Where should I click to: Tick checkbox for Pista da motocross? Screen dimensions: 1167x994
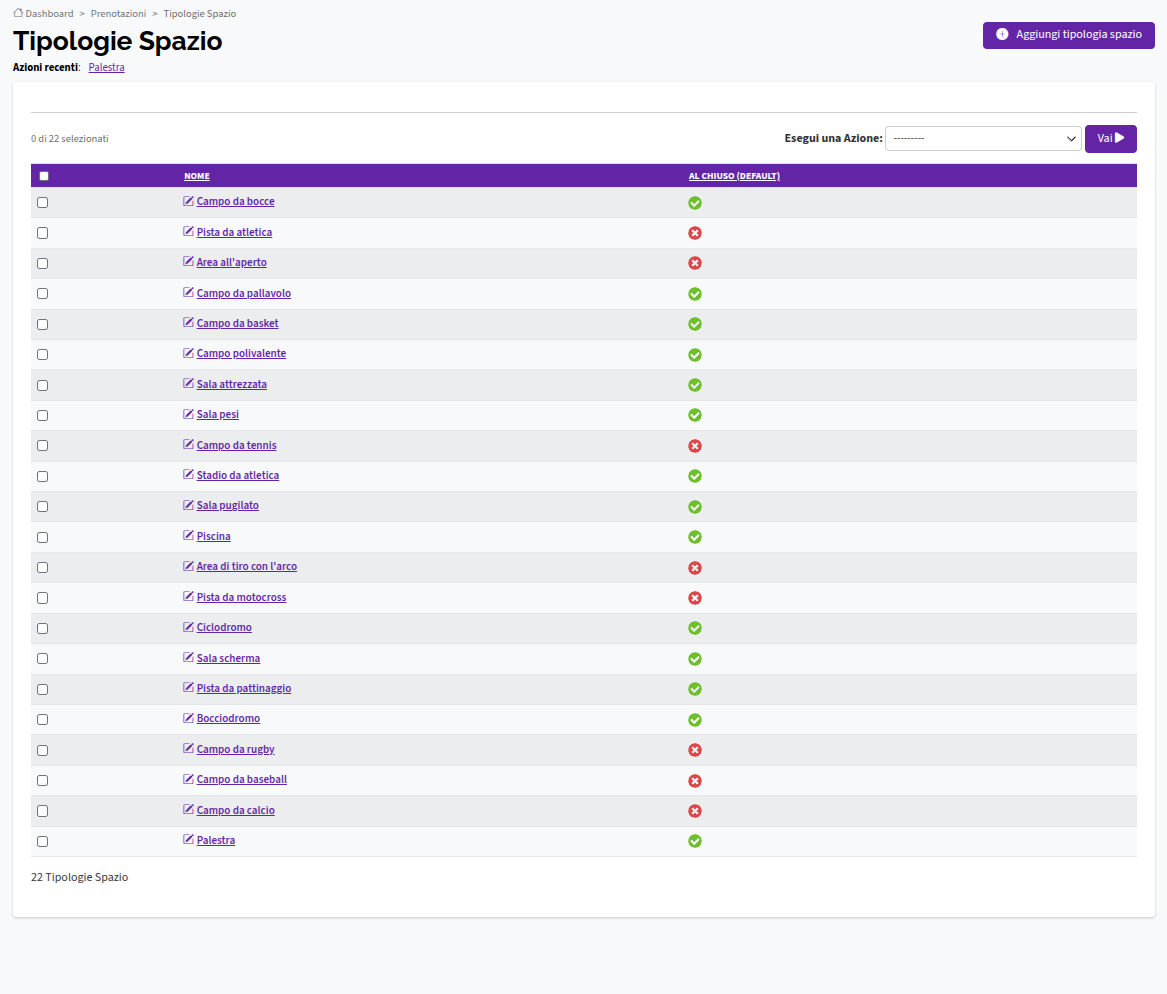coord(42,598)
